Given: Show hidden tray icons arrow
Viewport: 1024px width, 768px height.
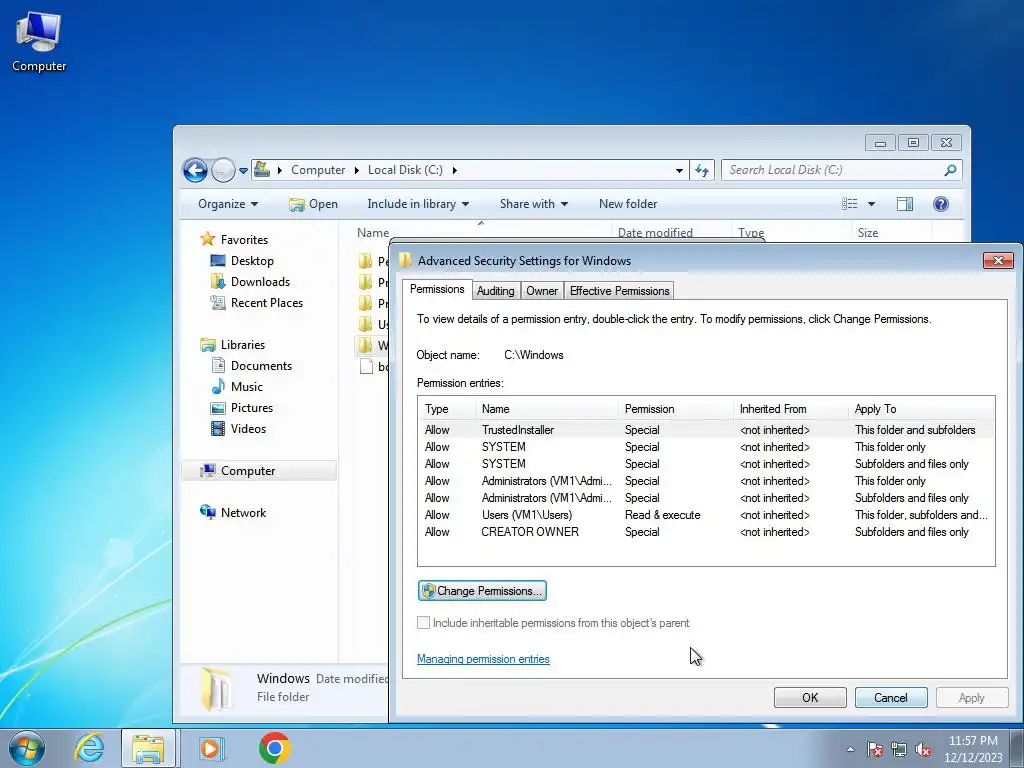Looking at the screenshot, I should (850, 749).
